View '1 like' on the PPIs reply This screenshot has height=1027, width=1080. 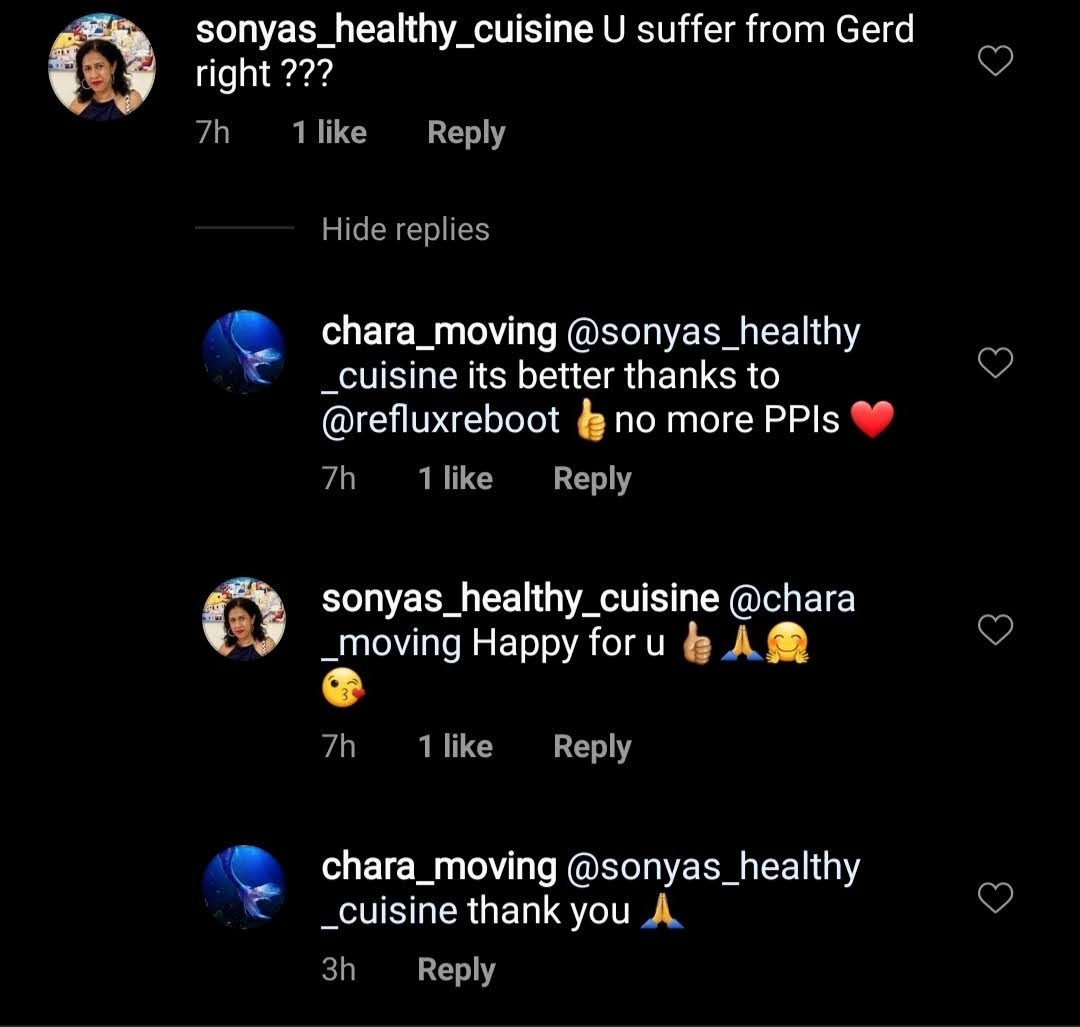point(455,478)
